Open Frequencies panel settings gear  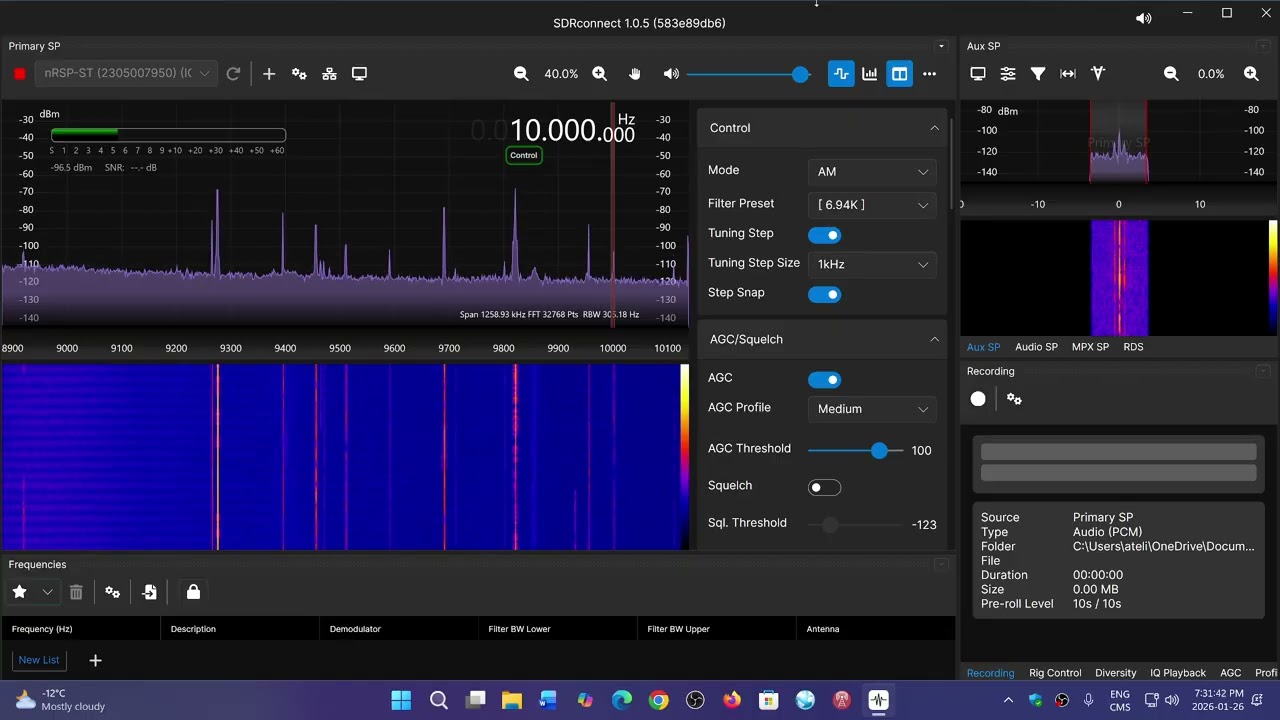(x=112, y=592)
